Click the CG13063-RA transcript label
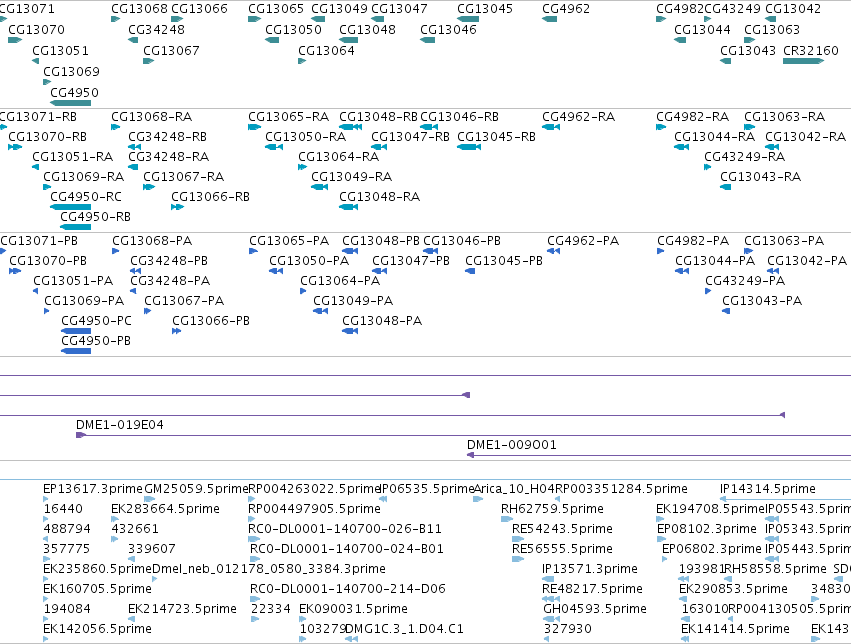The width and height of the screenshot is (851, 644). (784, 117)
